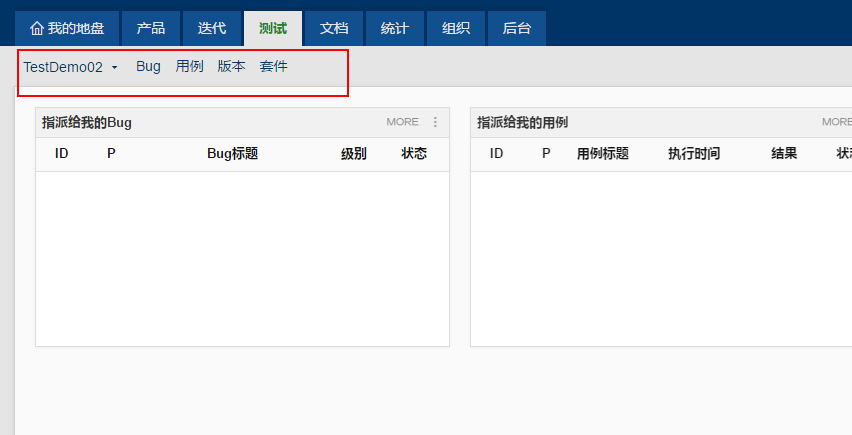Viewport: 852px width, 435px height.
Task: Switch to the 迭代 tab
Action: point(212,28)
